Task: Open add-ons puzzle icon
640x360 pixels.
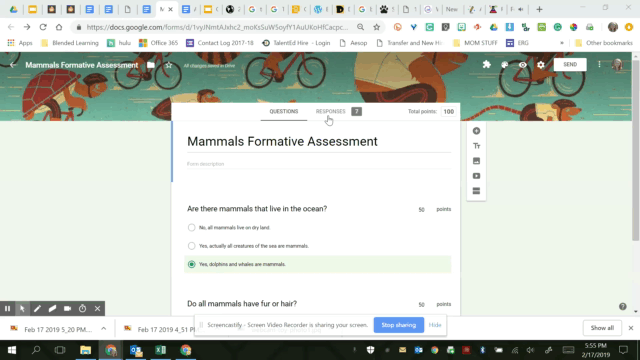Action: 487,64
